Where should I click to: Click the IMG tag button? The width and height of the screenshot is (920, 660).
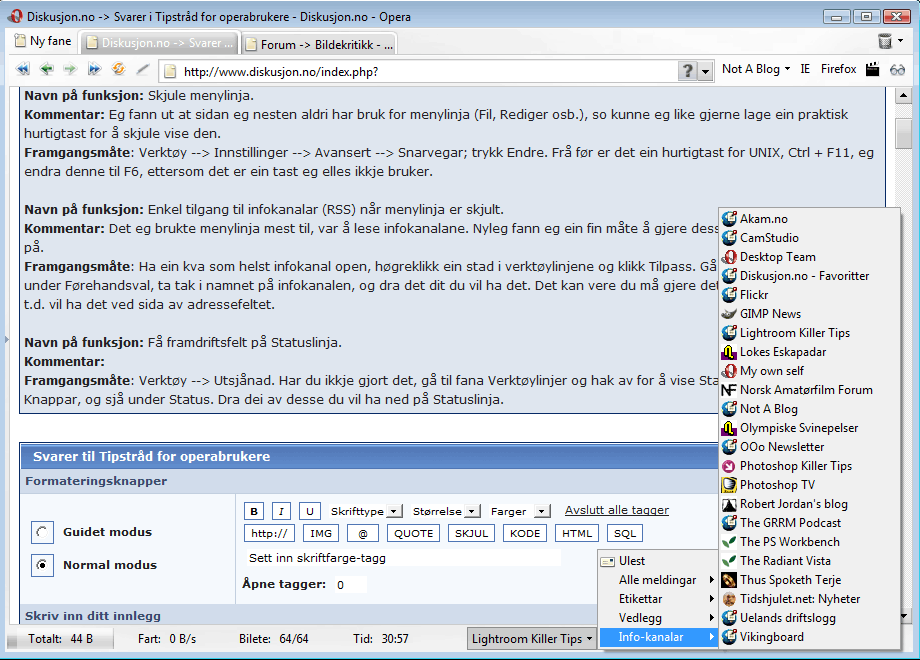point(321,533)
